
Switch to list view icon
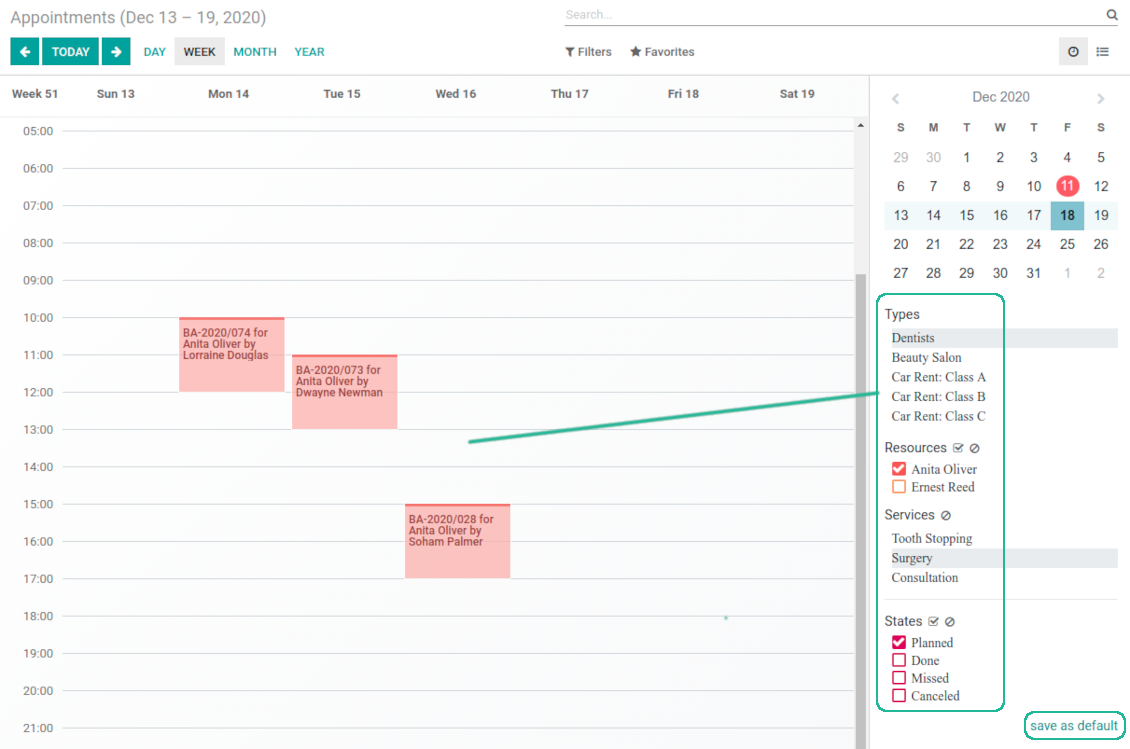click(1102, 52)
